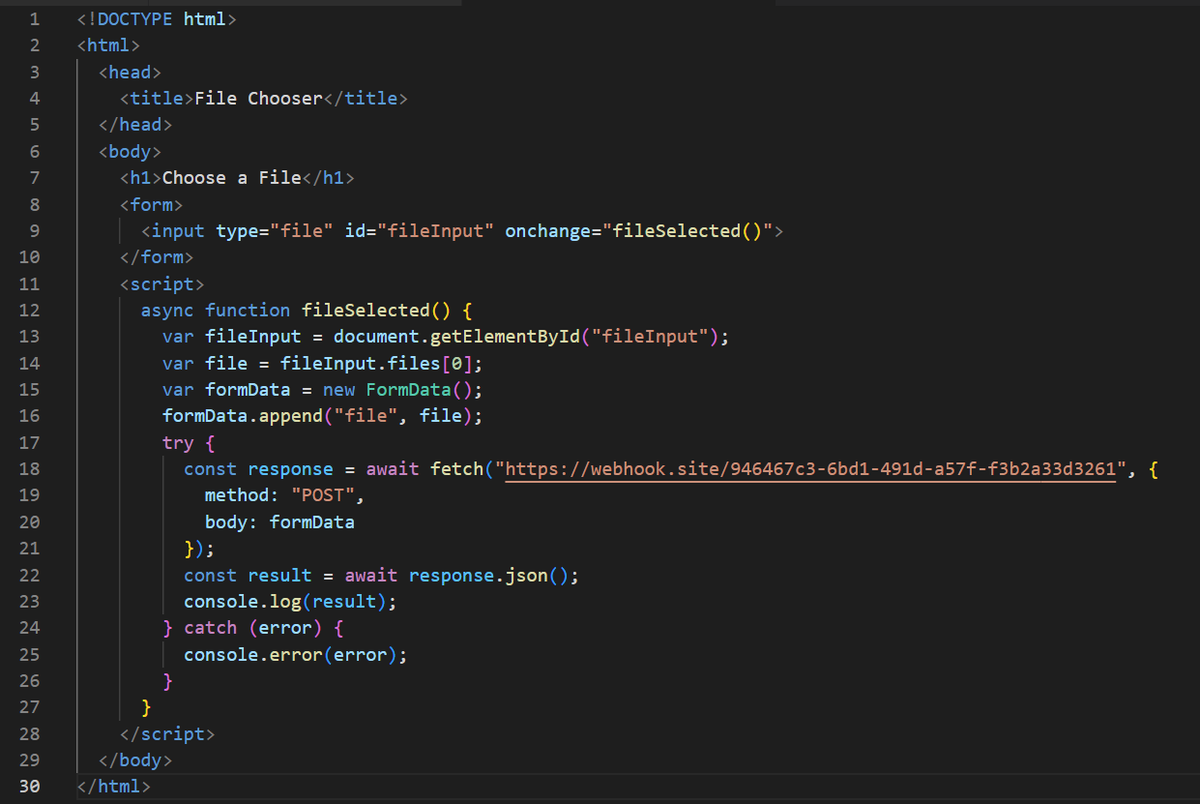This screenshot has height=804, width=1200.
Task: Click the opening <body> tag
Action: pos(130,151)
